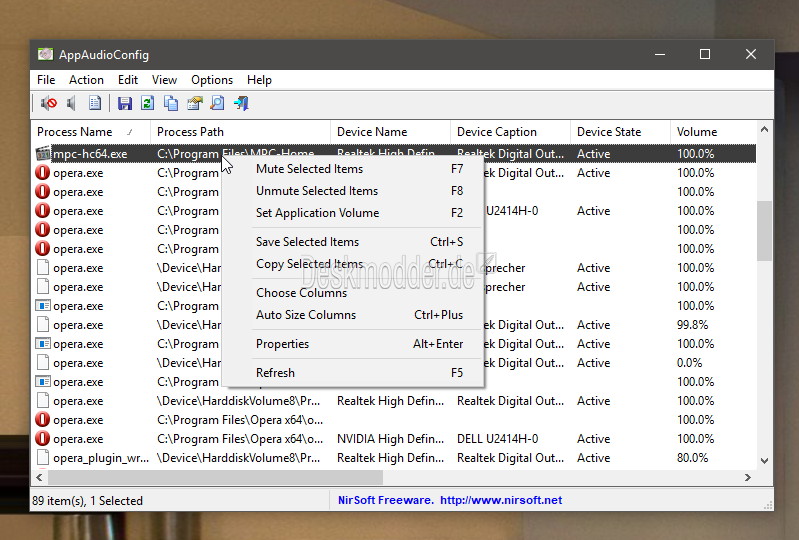799x540 pixels.
Task: Select Refresh in context menu
Action: coord(353,372)
